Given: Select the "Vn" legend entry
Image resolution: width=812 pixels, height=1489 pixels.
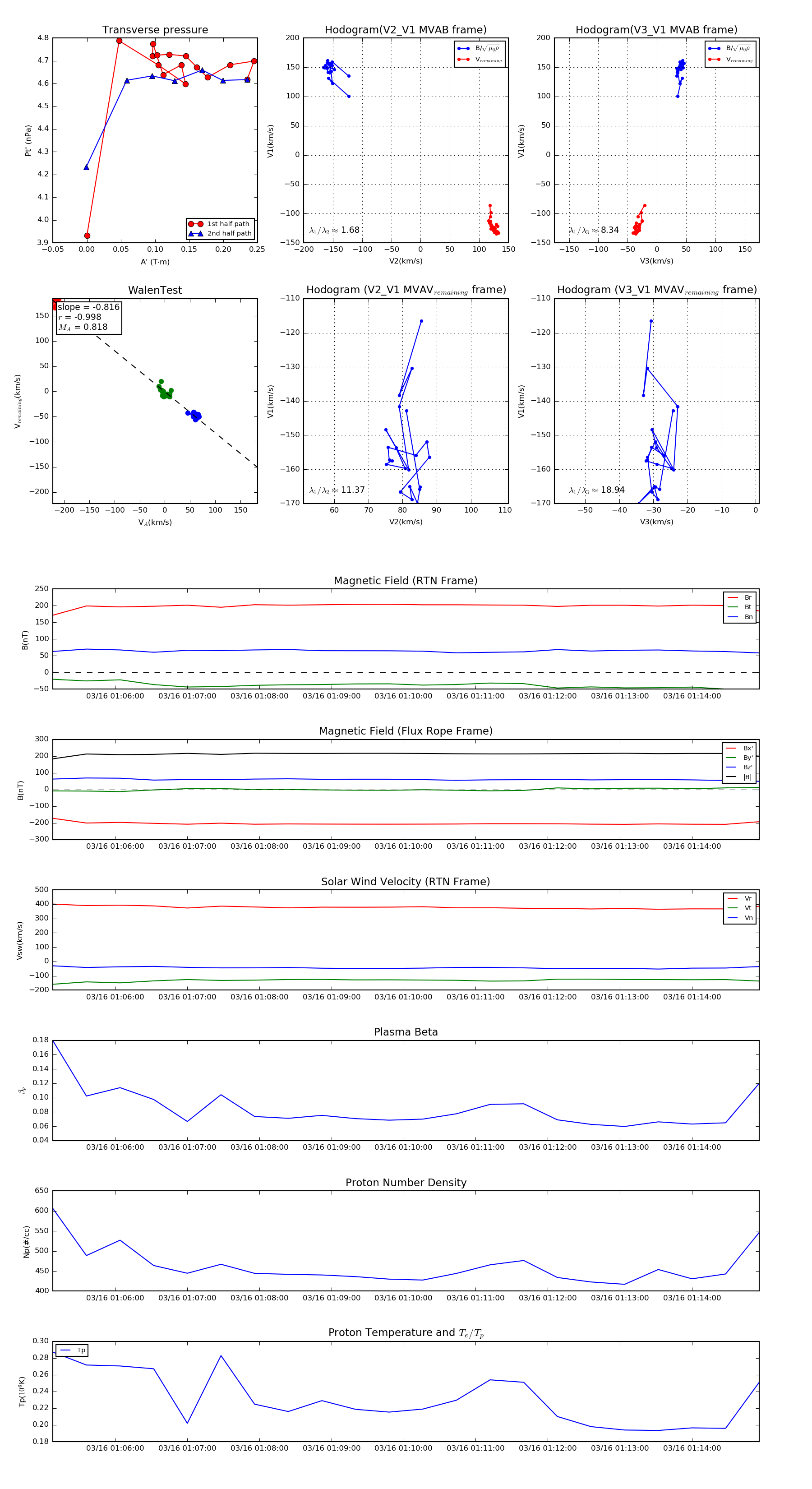Looking at the screenshot, I should [x=740, y=918].
